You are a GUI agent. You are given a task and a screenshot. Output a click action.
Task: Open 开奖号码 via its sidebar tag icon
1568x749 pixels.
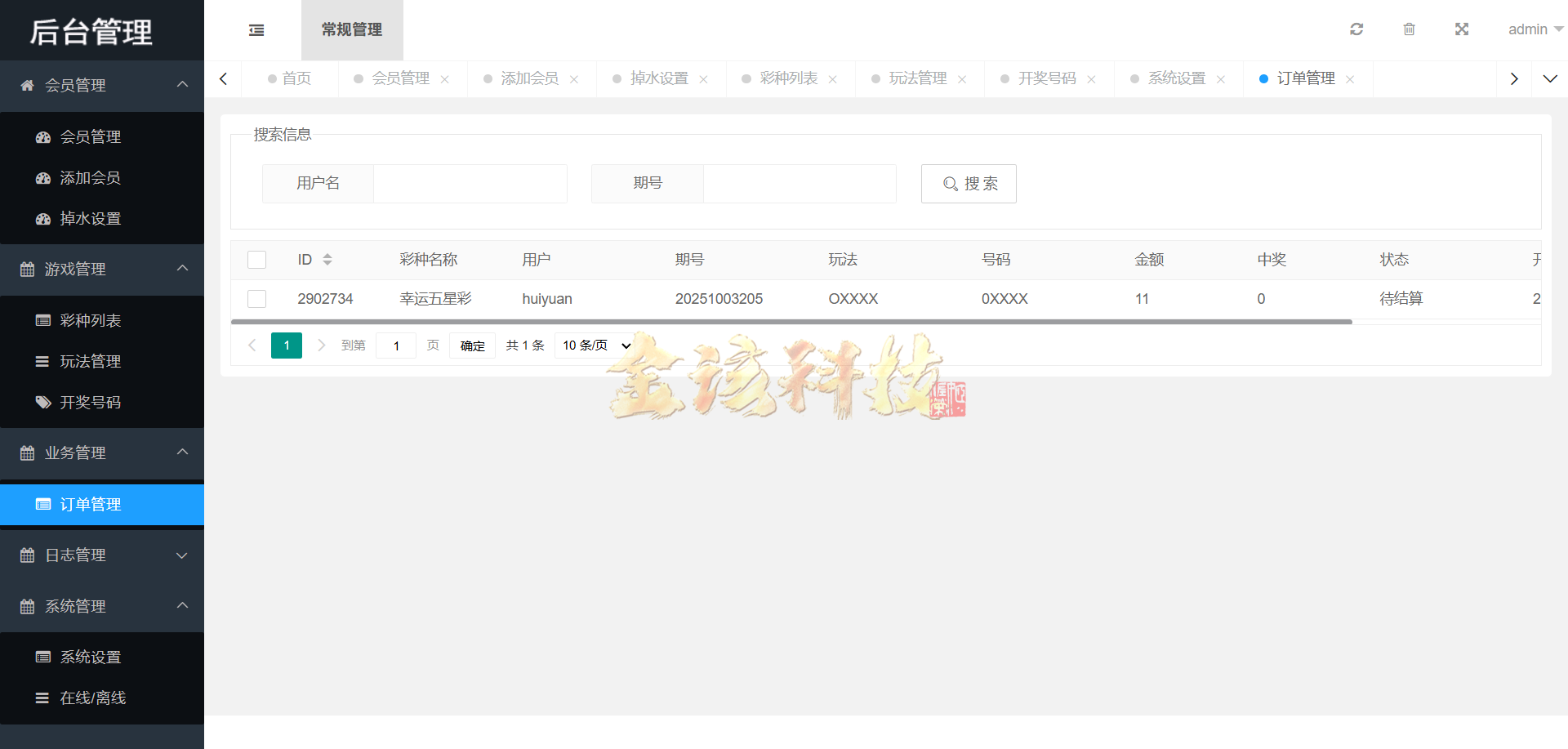[43, 402]
